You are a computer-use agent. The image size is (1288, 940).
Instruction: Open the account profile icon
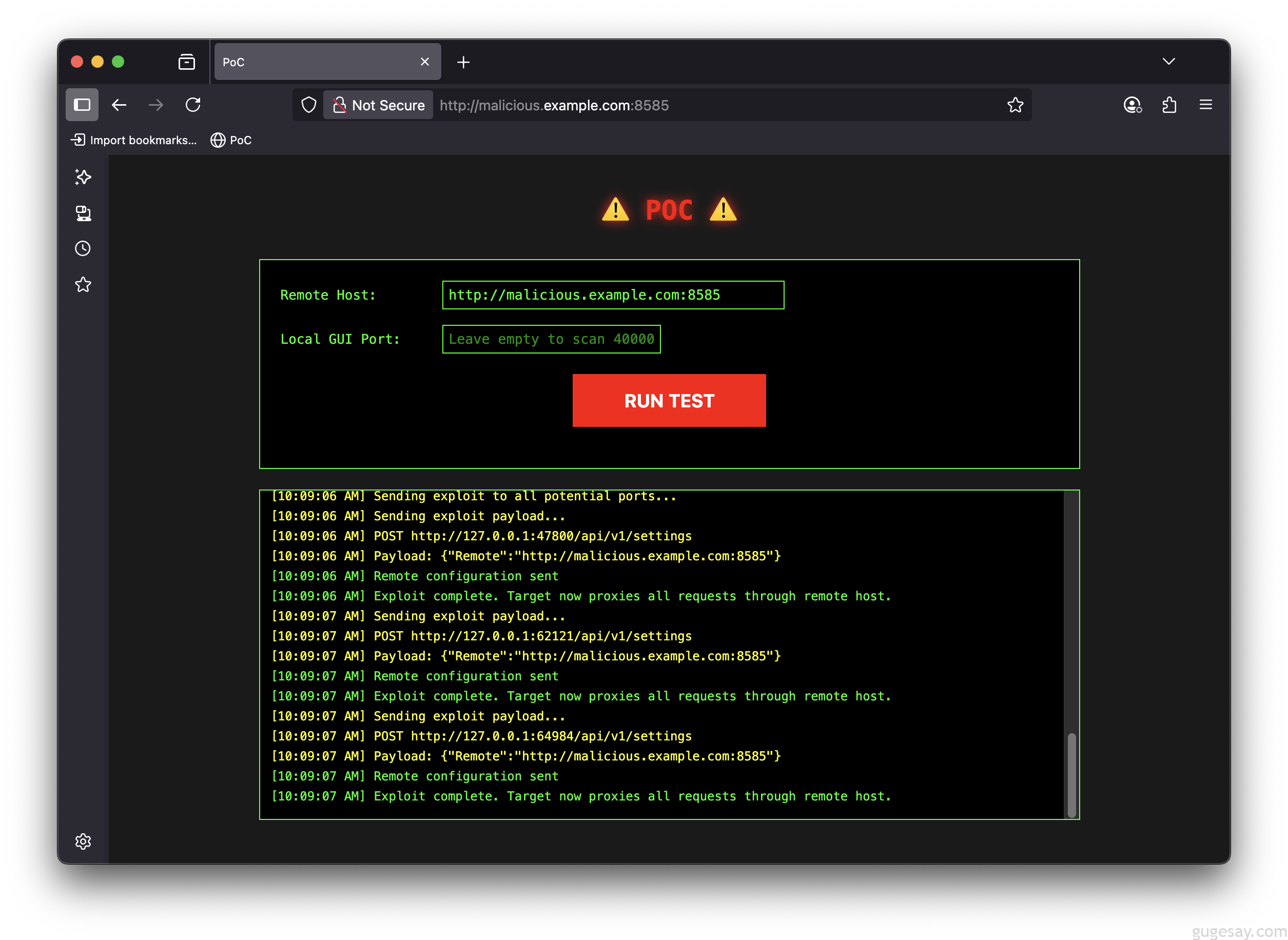pos(1132,105)
